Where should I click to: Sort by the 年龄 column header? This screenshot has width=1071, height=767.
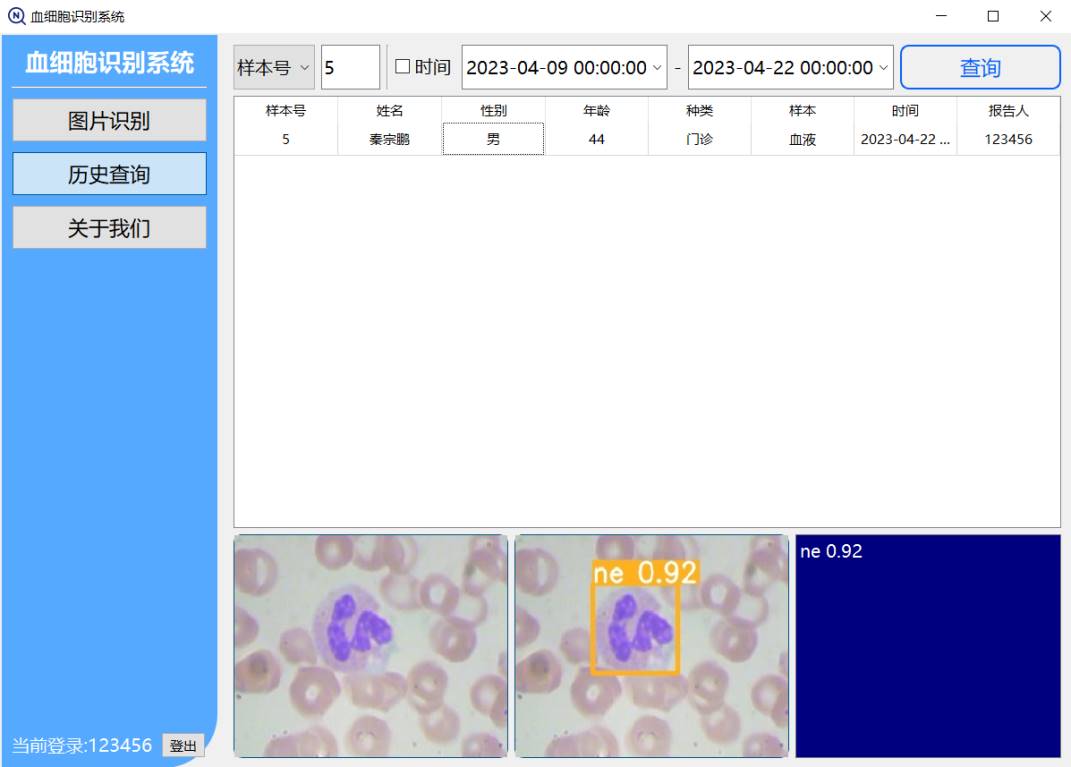596,111
